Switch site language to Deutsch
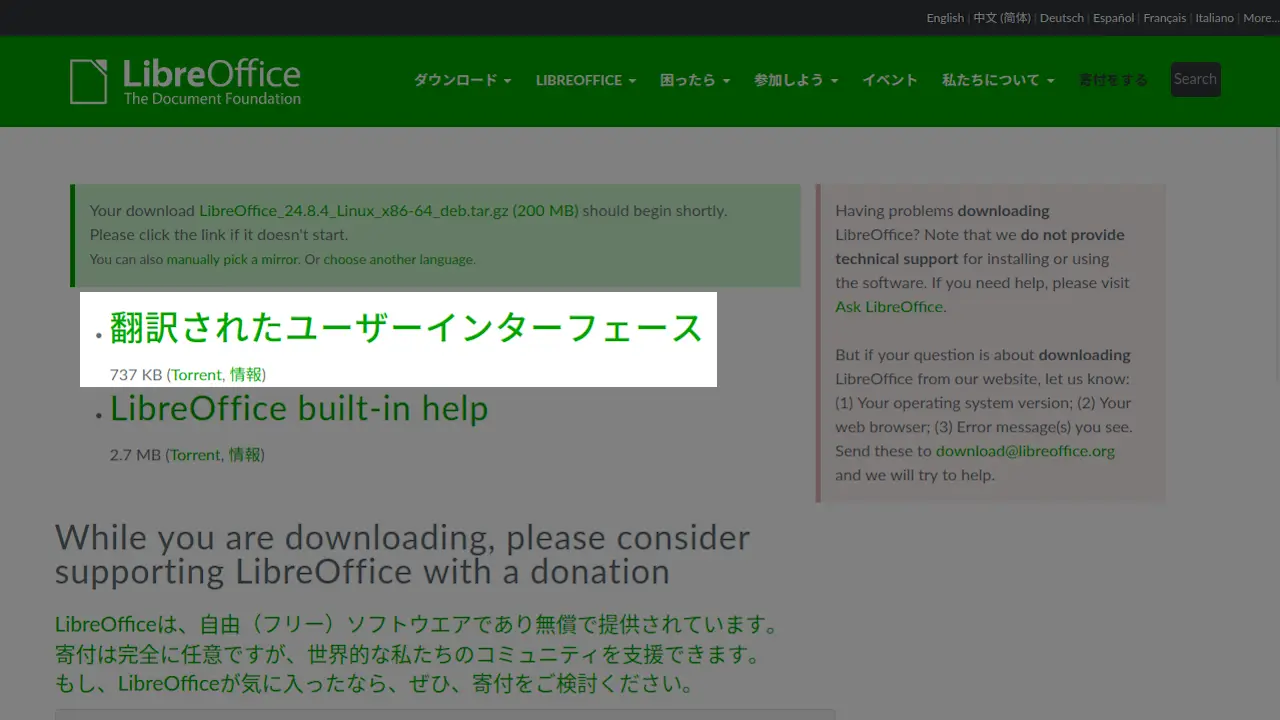1280x720 pixels. pyautogui.click(x=1061, y=18)
